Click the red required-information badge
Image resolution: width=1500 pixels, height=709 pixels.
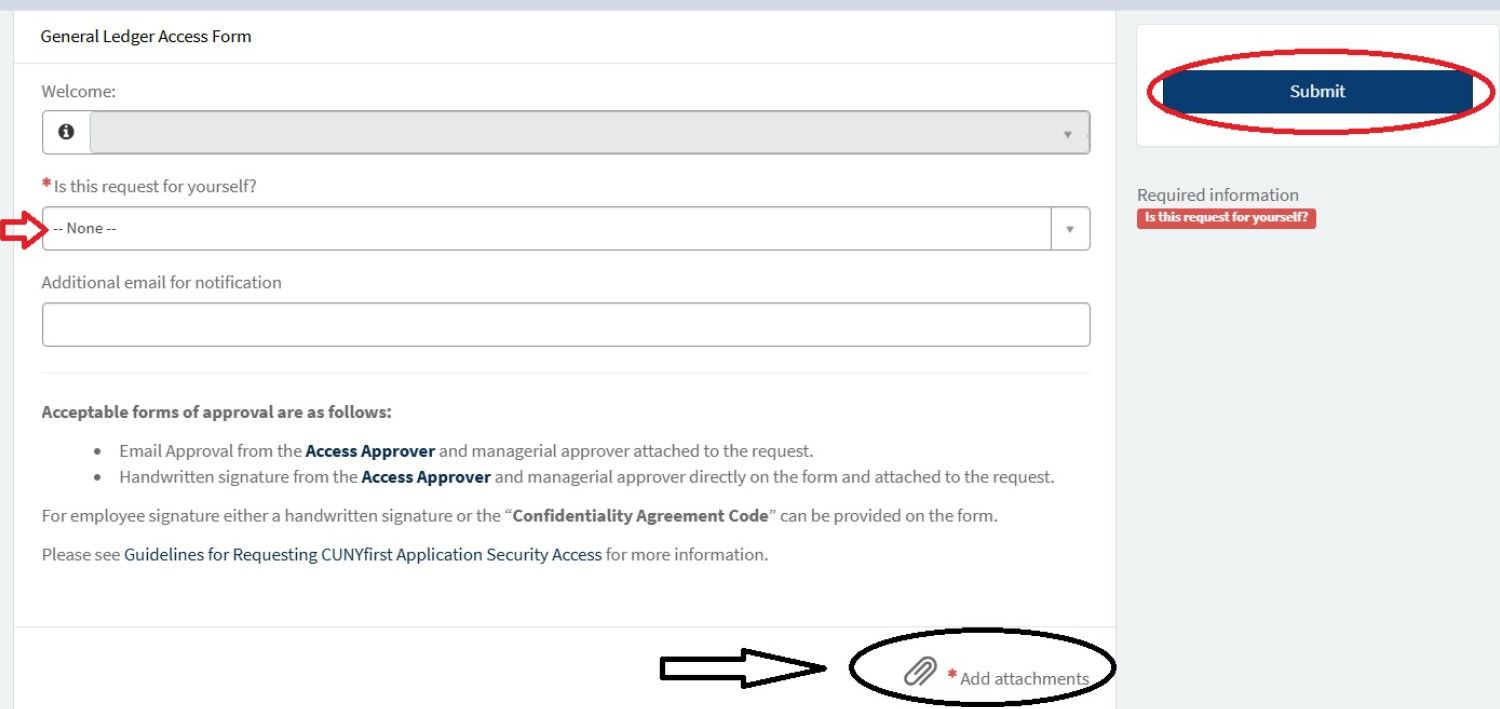click(x=1226, y=218)
